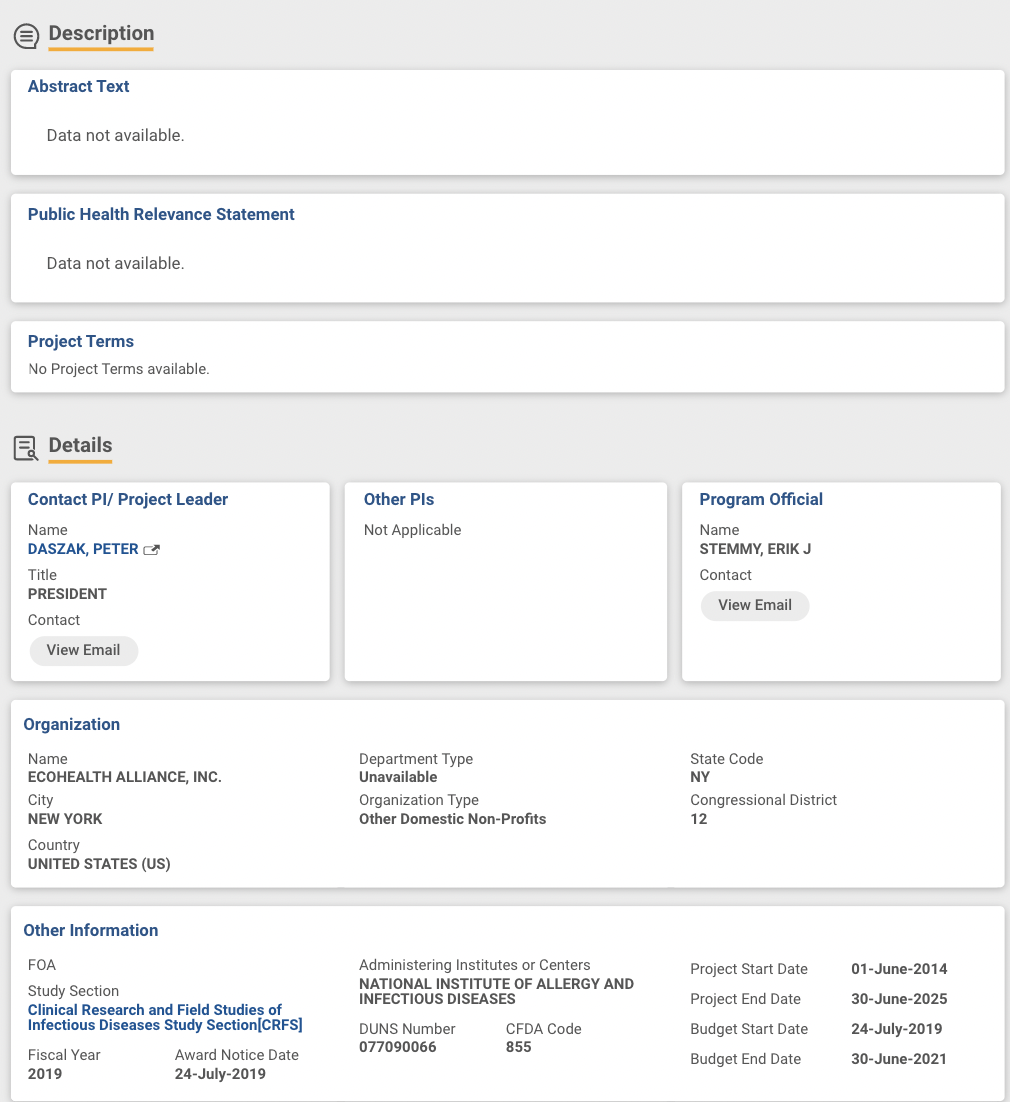This screenshot has width=1010, height=1102.
Task: Click program official name STEMMY, ERIK J
Action: [x=756, y=549]
